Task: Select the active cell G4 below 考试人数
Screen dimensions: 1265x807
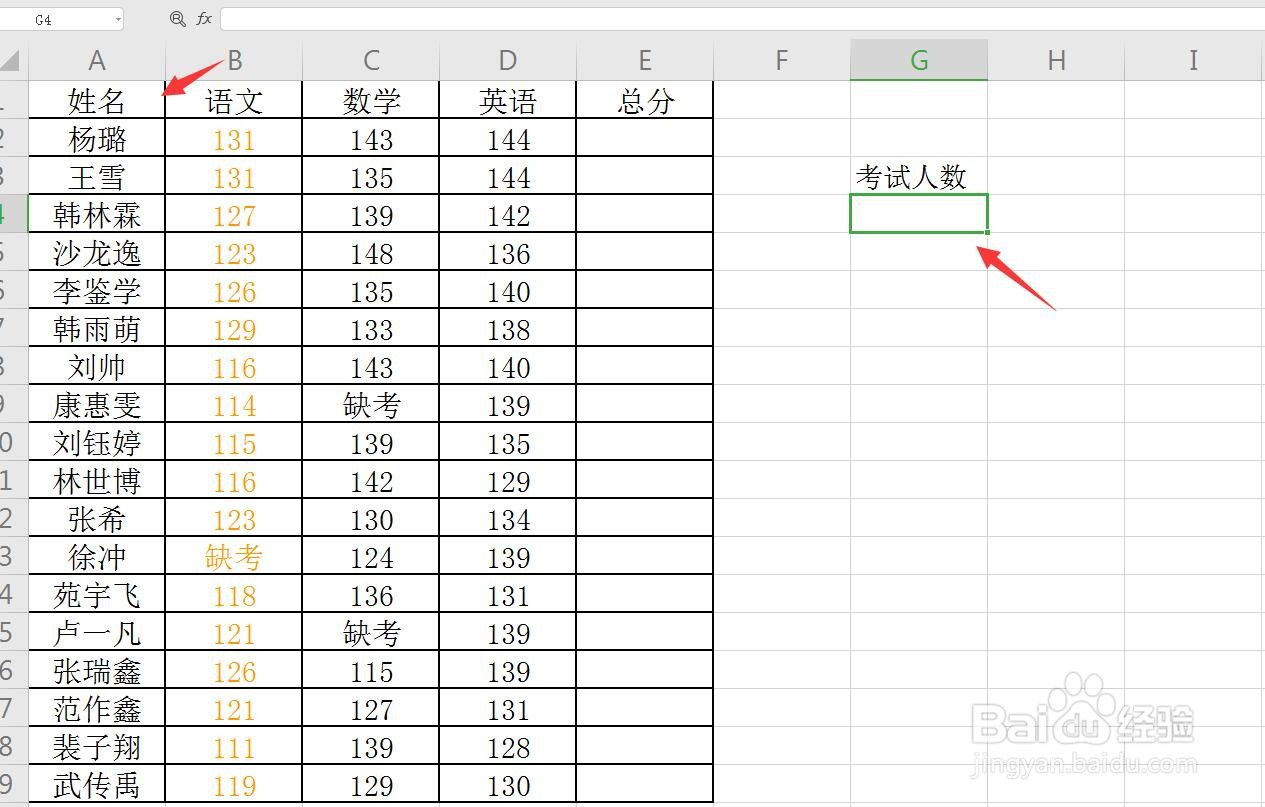Action: pos(919,214)
